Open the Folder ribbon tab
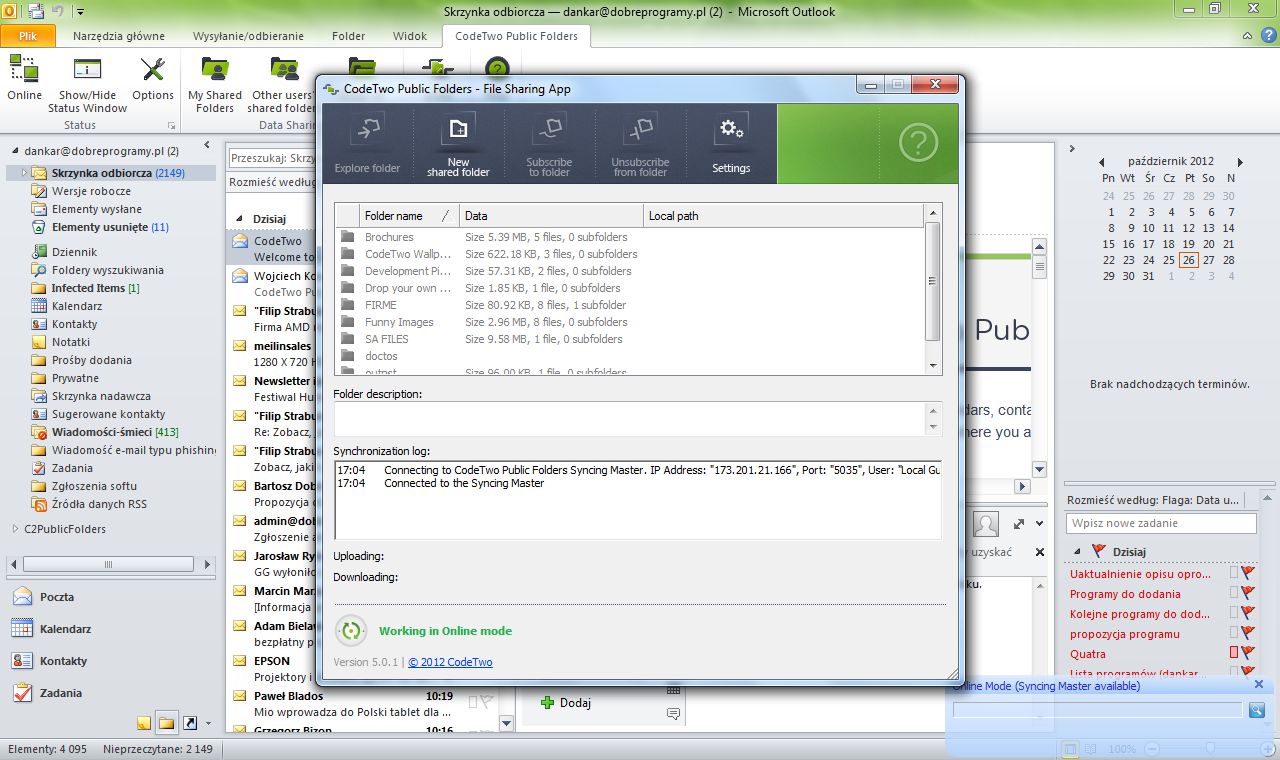 349,36
